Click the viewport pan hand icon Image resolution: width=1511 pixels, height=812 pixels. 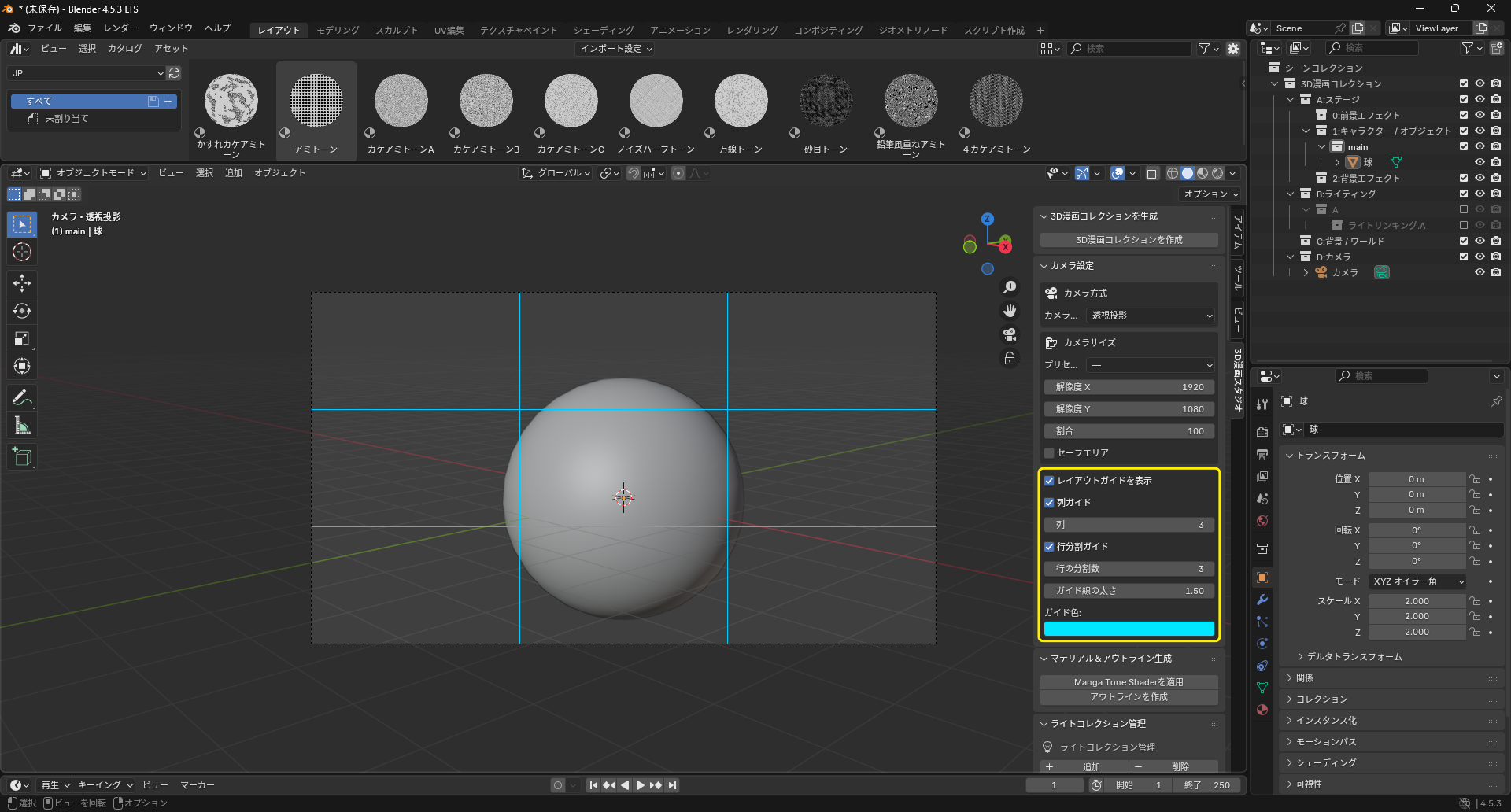[1010, 311]
